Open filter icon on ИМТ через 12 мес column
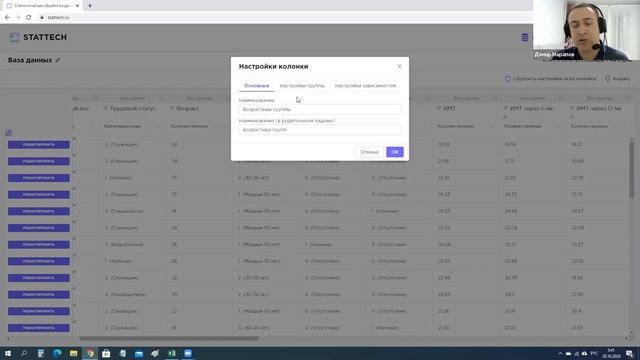This screenshot has width=640, height=360. 572,108
